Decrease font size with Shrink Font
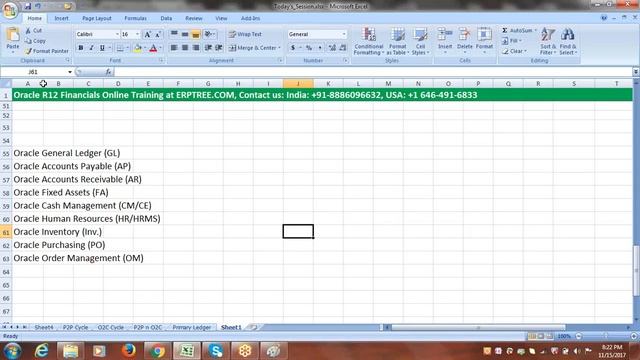This screenshot has width=640, height=360. [x=158, y=34]
